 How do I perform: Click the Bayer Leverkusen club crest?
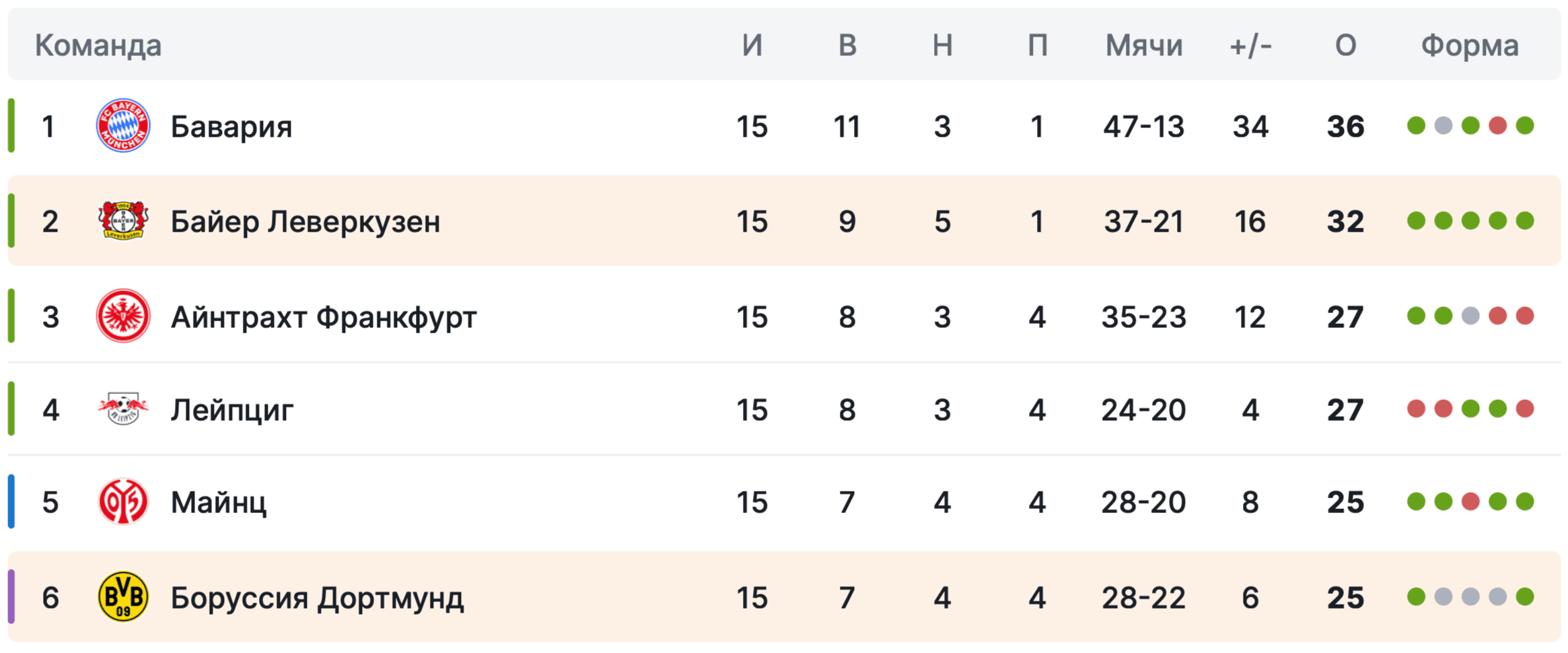123,221
